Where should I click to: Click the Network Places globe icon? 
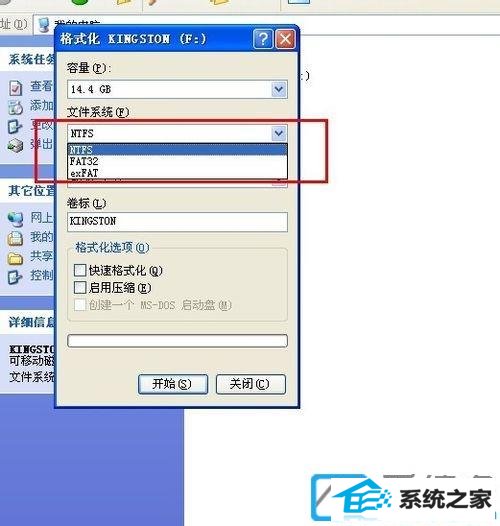tap(15, 219)
